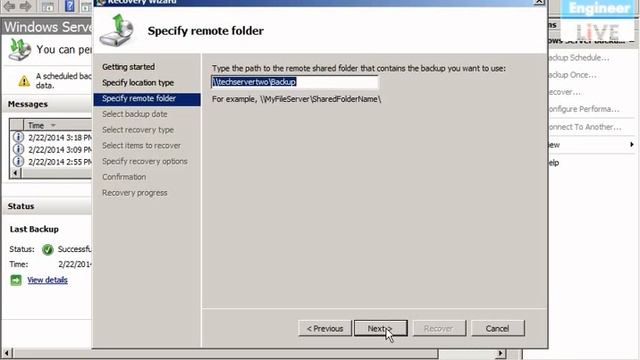Click the forward arrow in the console toolbar
Screen dimensions: 640x360
click(x=26, y=6)
